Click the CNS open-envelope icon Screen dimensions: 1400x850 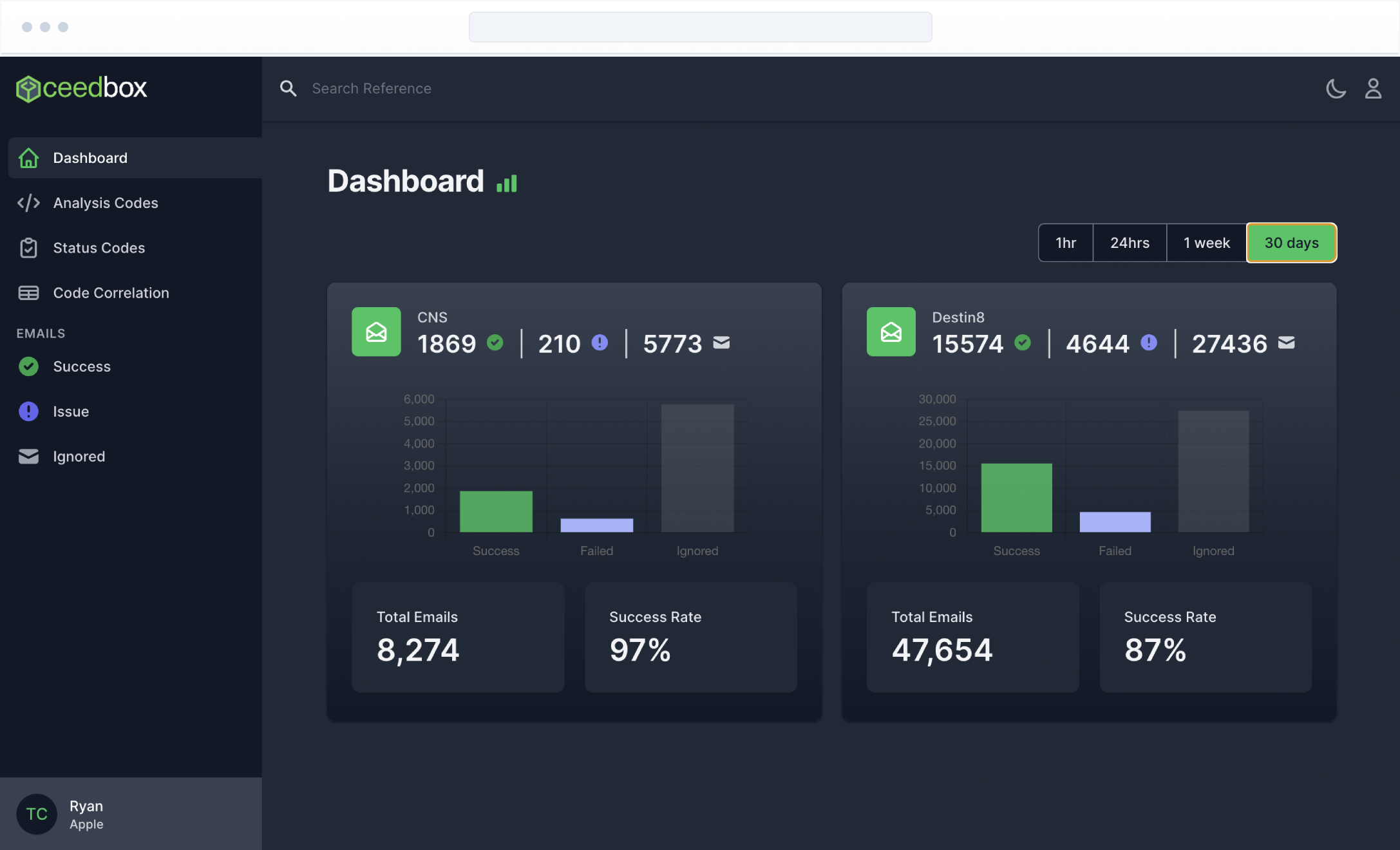click(x=376, y=332)
